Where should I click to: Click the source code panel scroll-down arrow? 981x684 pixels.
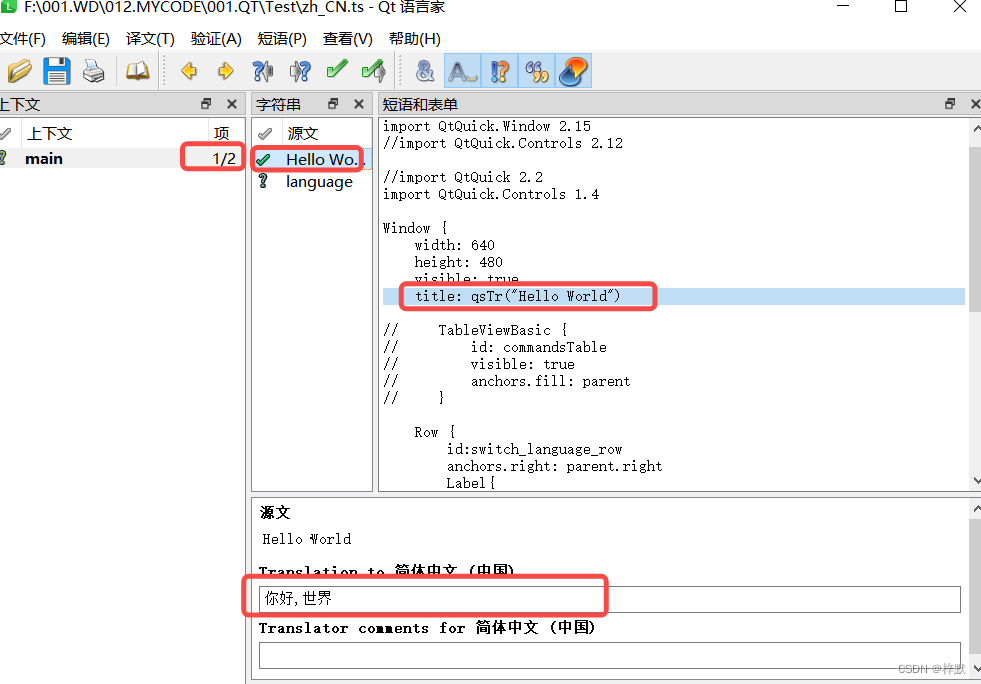pyautogui.click(x=976, y=480)
